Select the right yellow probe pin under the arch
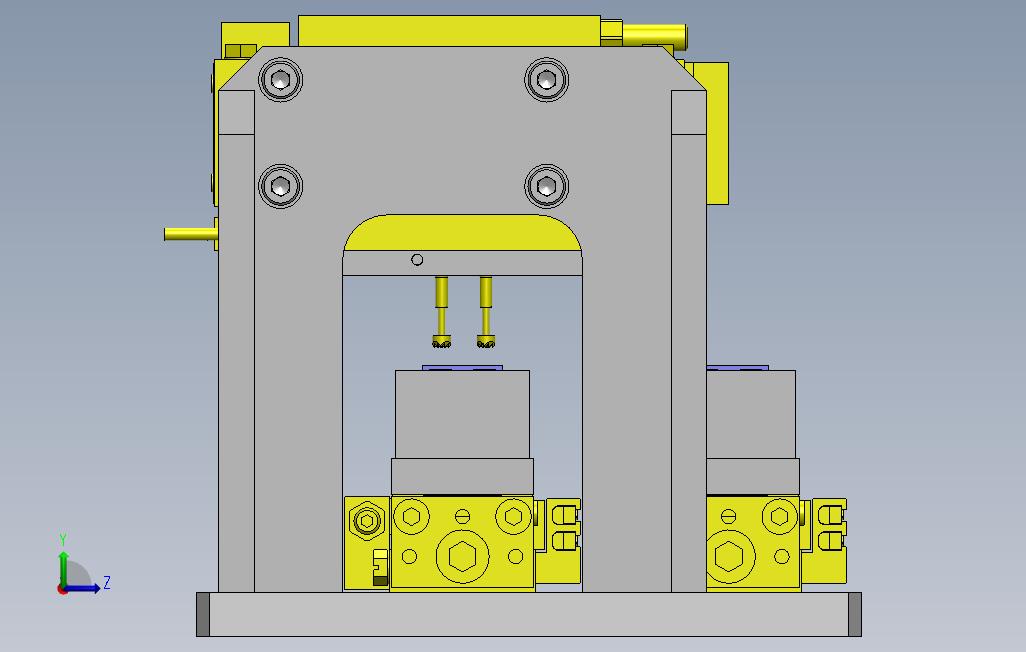Screen dimensions: 1026x652 coord(486,312)
